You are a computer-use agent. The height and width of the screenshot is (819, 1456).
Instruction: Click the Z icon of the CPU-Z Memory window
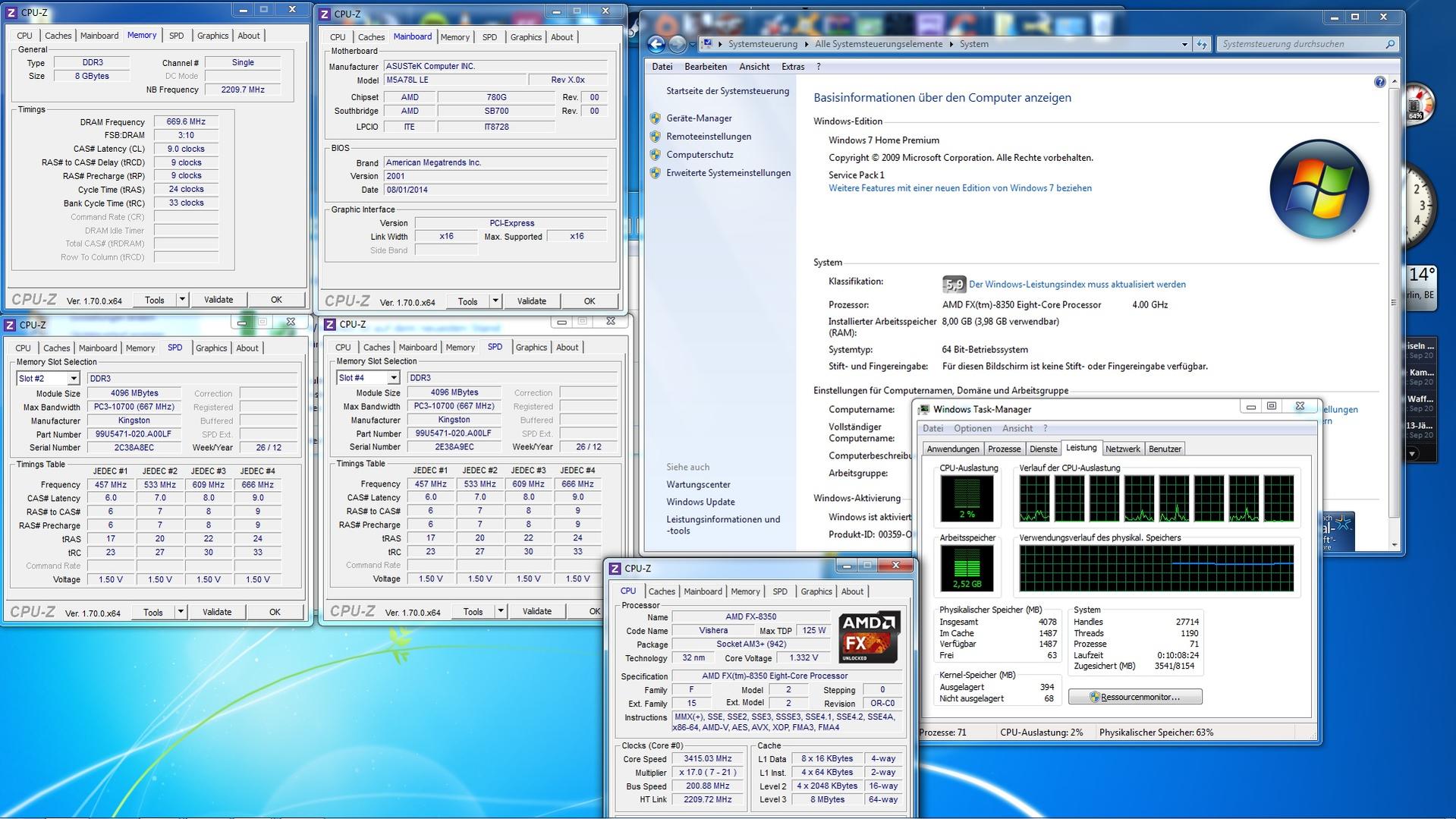point(11,13)
